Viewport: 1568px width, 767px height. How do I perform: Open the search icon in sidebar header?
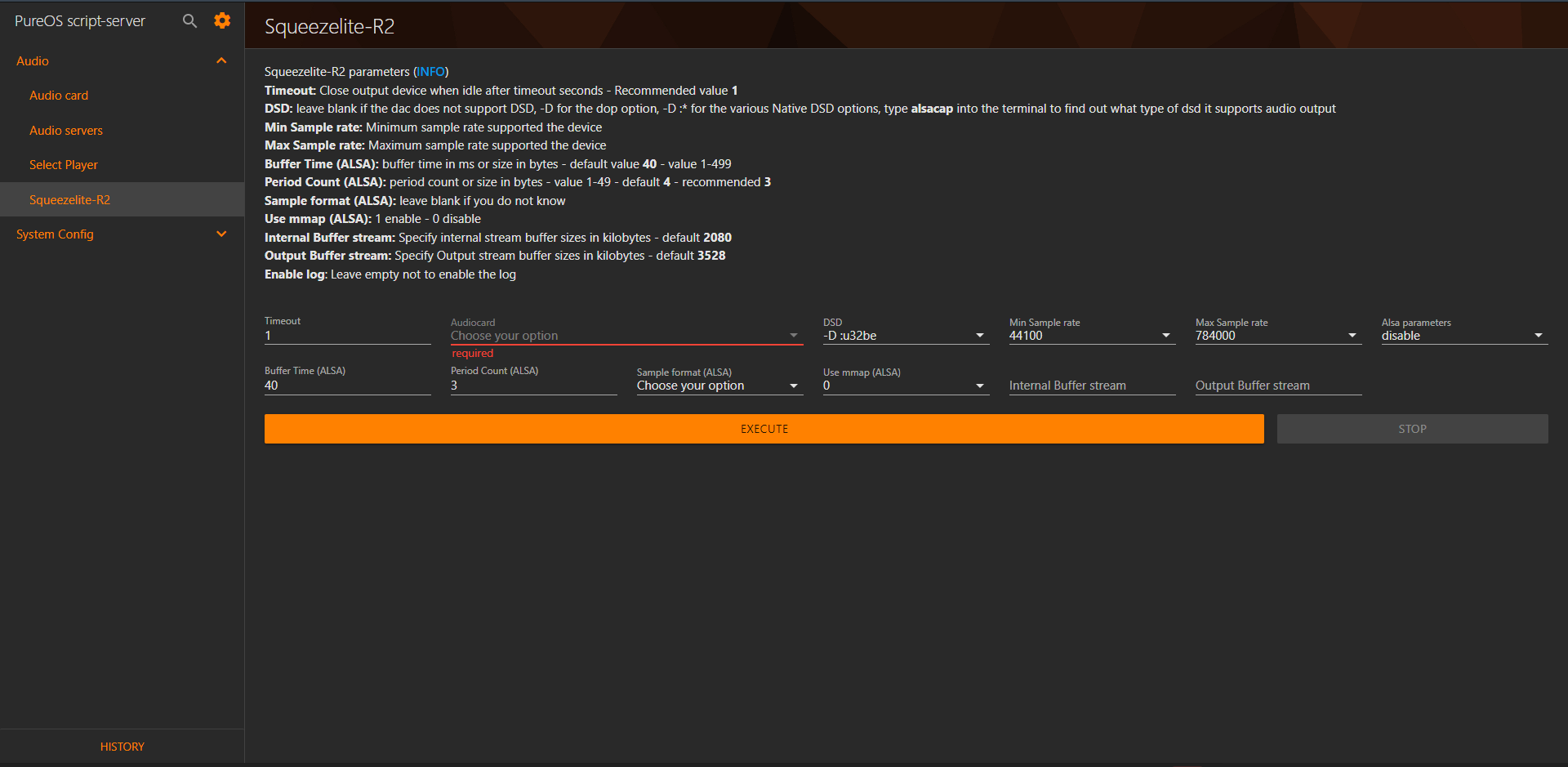(189, 21)
